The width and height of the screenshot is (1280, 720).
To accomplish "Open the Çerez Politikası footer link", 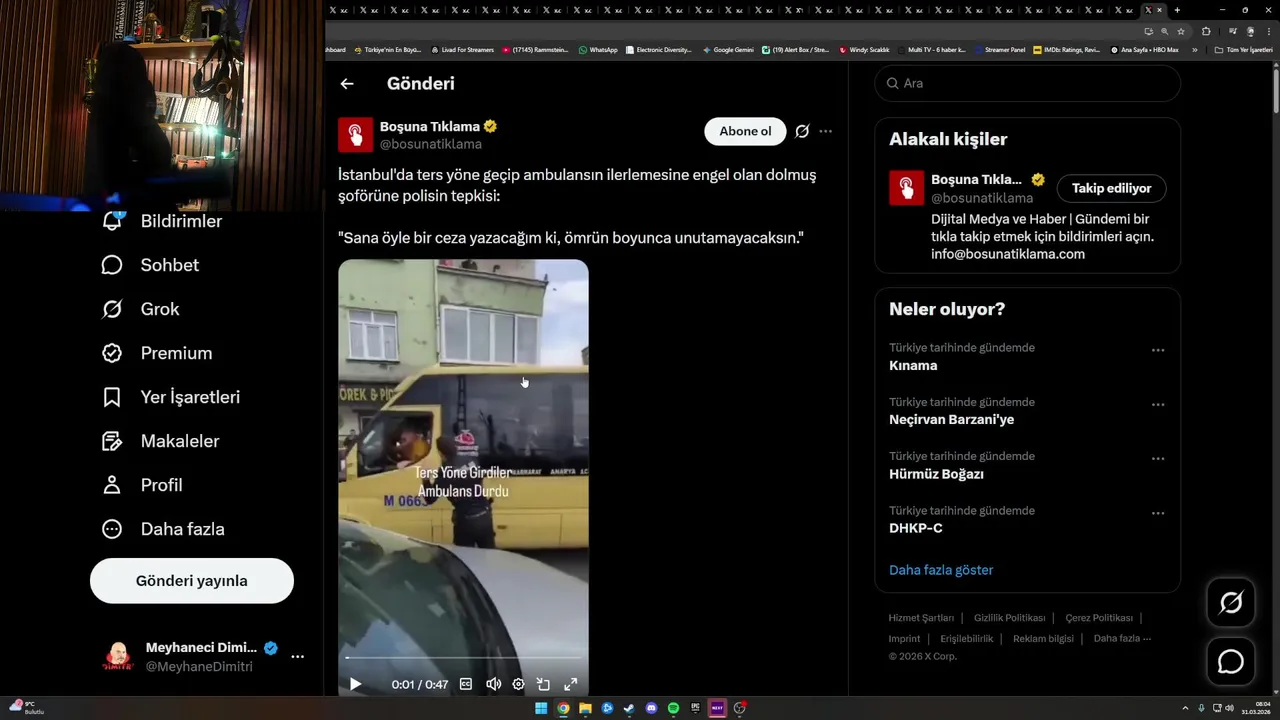I will pyautogui.click(x=1099, y=618).
